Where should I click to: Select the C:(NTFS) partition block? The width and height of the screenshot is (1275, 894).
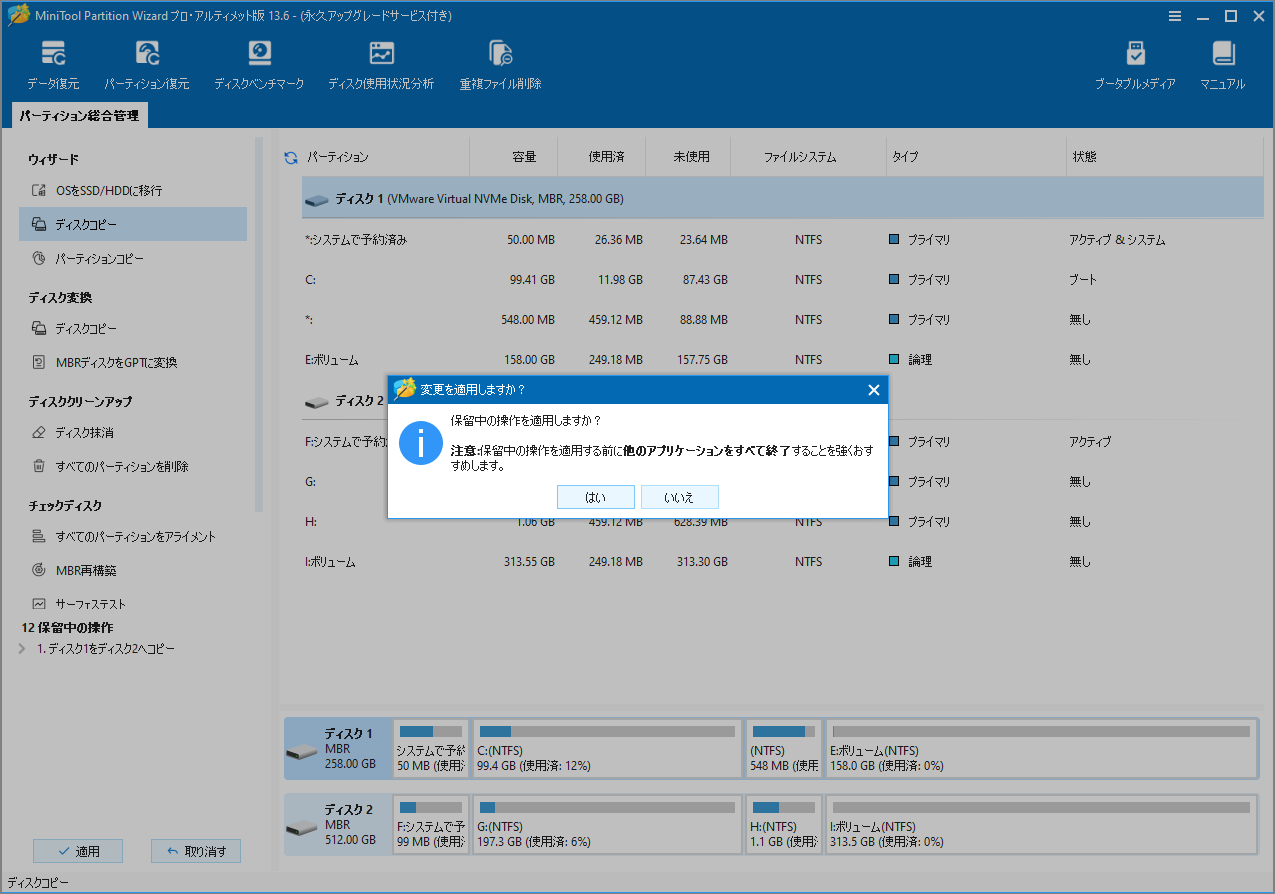tap(607, 748)
